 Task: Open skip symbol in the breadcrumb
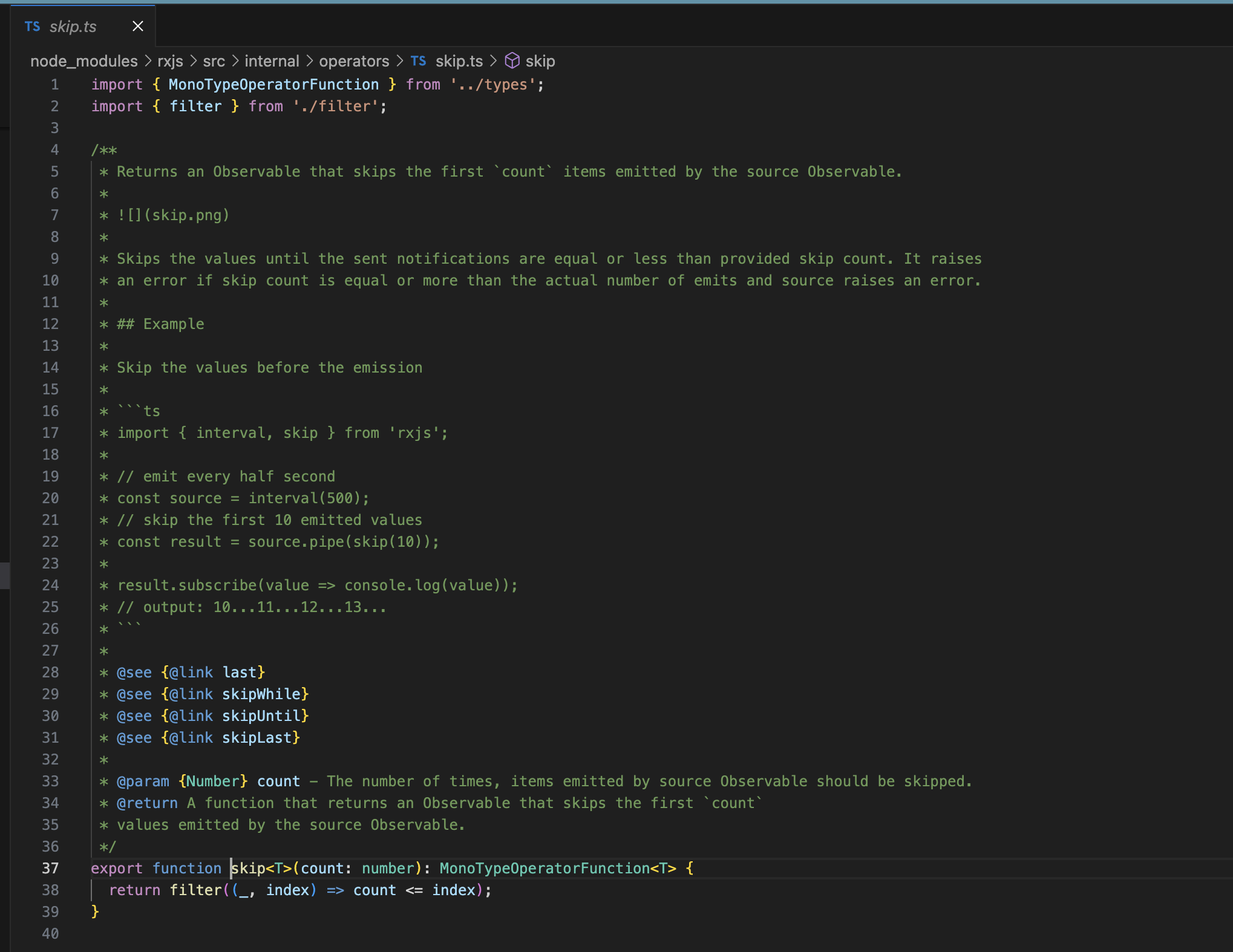click(540, 61)
